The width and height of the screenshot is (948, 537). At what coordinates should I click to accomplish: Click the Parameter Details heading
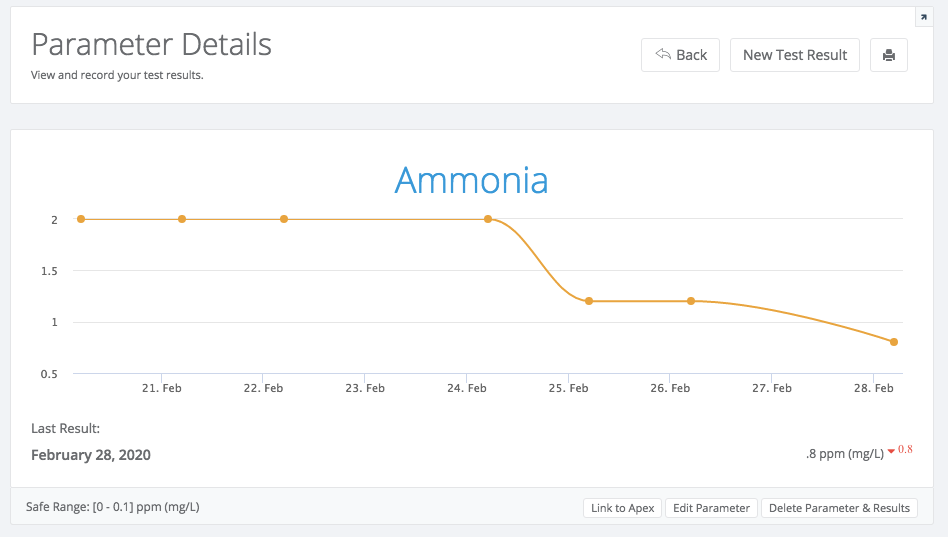tap(151, 45)
